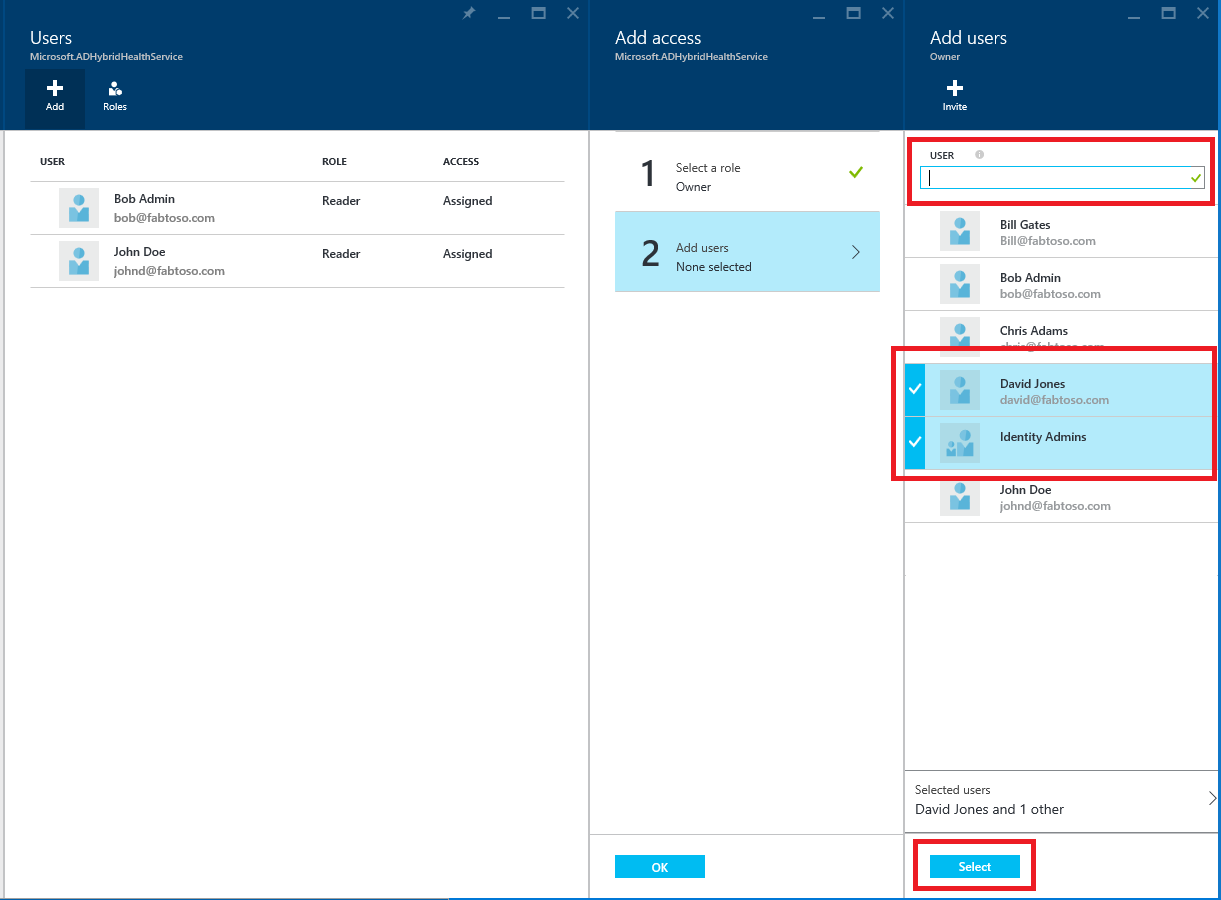Expand Selected users summary arrow
Image resolution: width=1221 pixels, height=900 pixels.
click(x=1212, y=798)
